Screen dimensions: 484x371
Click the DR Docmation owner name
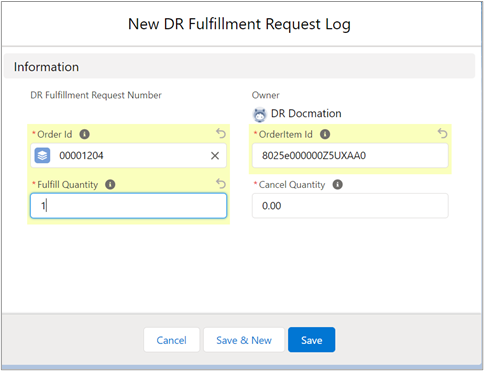[x=306, y=113]
